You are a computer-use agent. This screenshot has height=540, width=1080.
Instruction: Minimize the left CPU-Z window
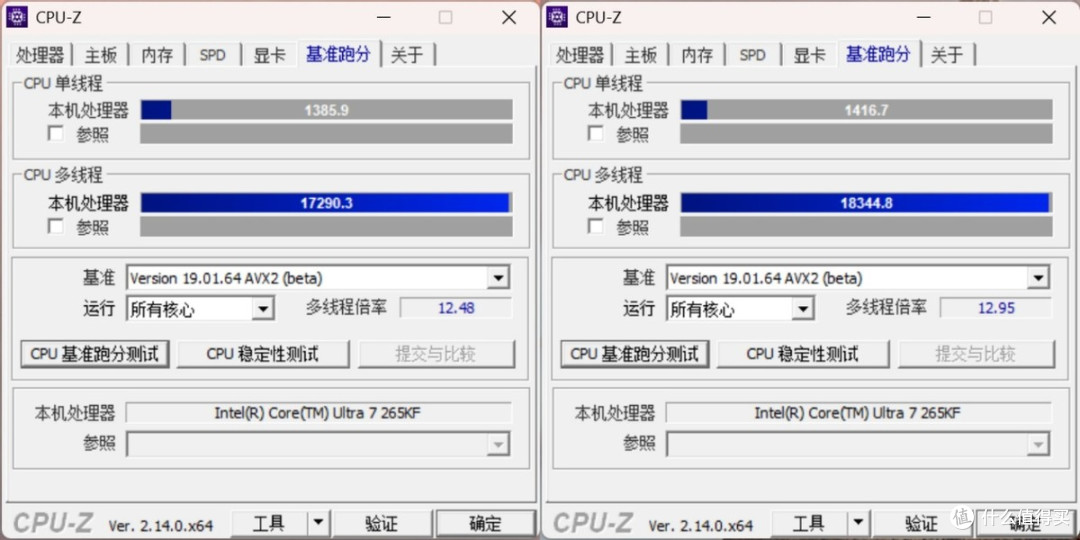click(382, 17)
